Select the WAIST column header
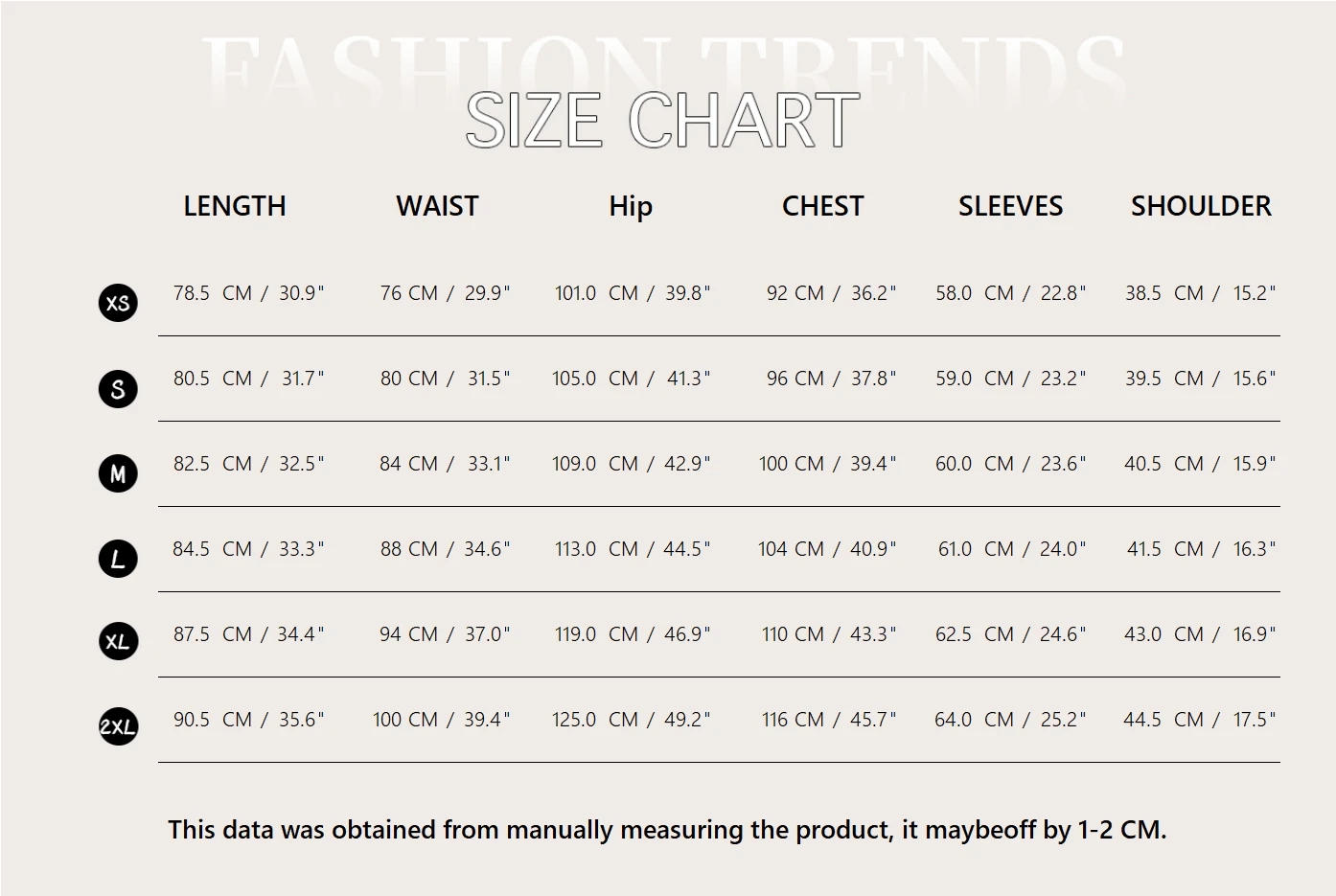1336x896 pixels. point(437,206)
